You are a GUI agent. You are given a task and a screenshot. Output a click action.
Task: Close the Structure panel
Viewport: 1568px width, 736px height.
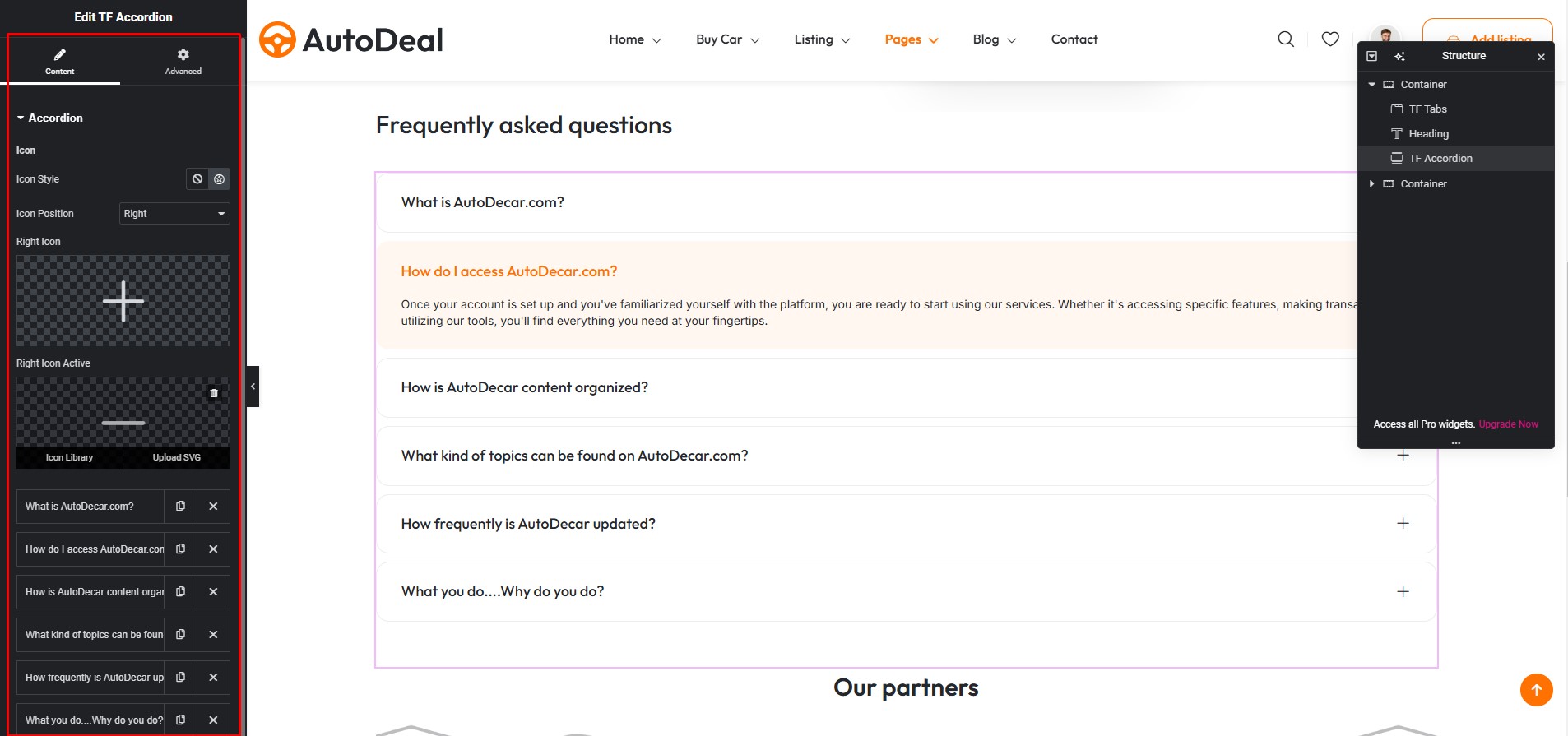click(x=1541, y=57)
